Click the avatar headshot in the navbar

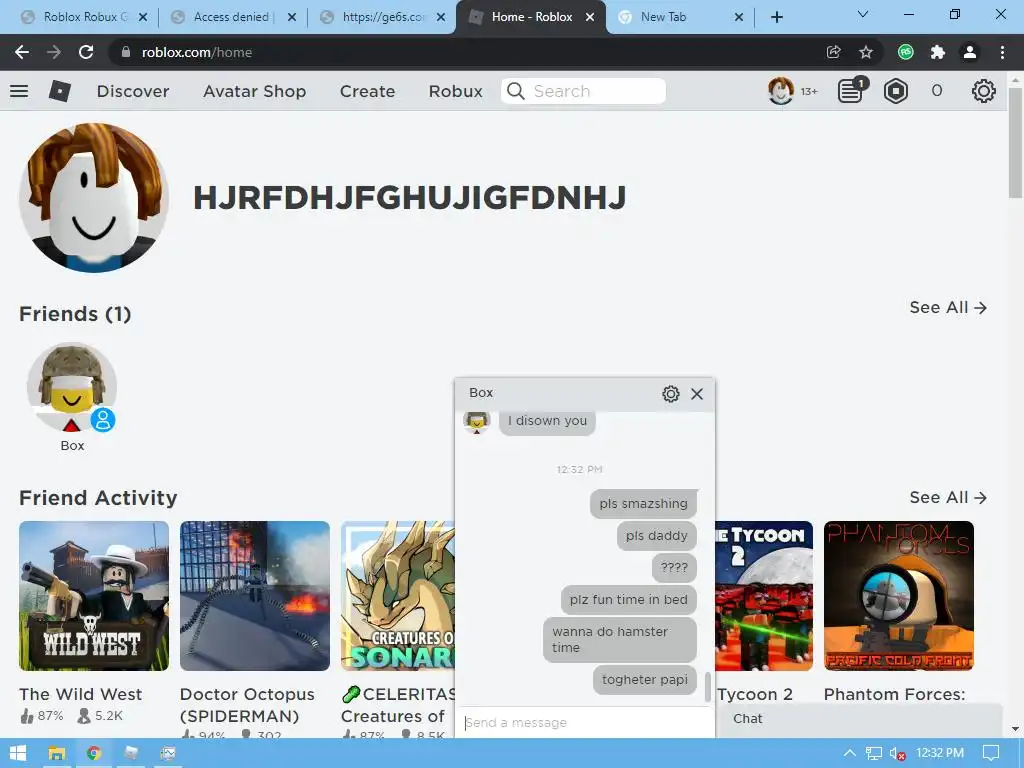pyautogui.click(x=780, y=91)
